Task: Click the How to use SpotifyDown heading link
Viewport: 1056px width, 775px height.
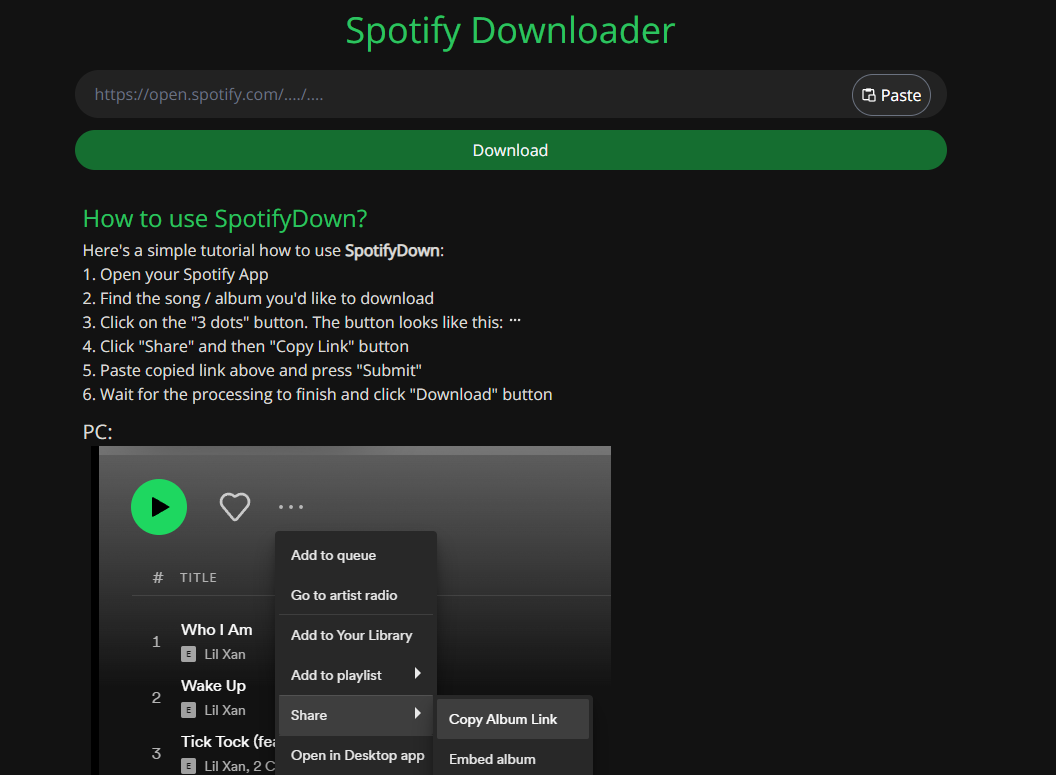Action: coord(224,218)
